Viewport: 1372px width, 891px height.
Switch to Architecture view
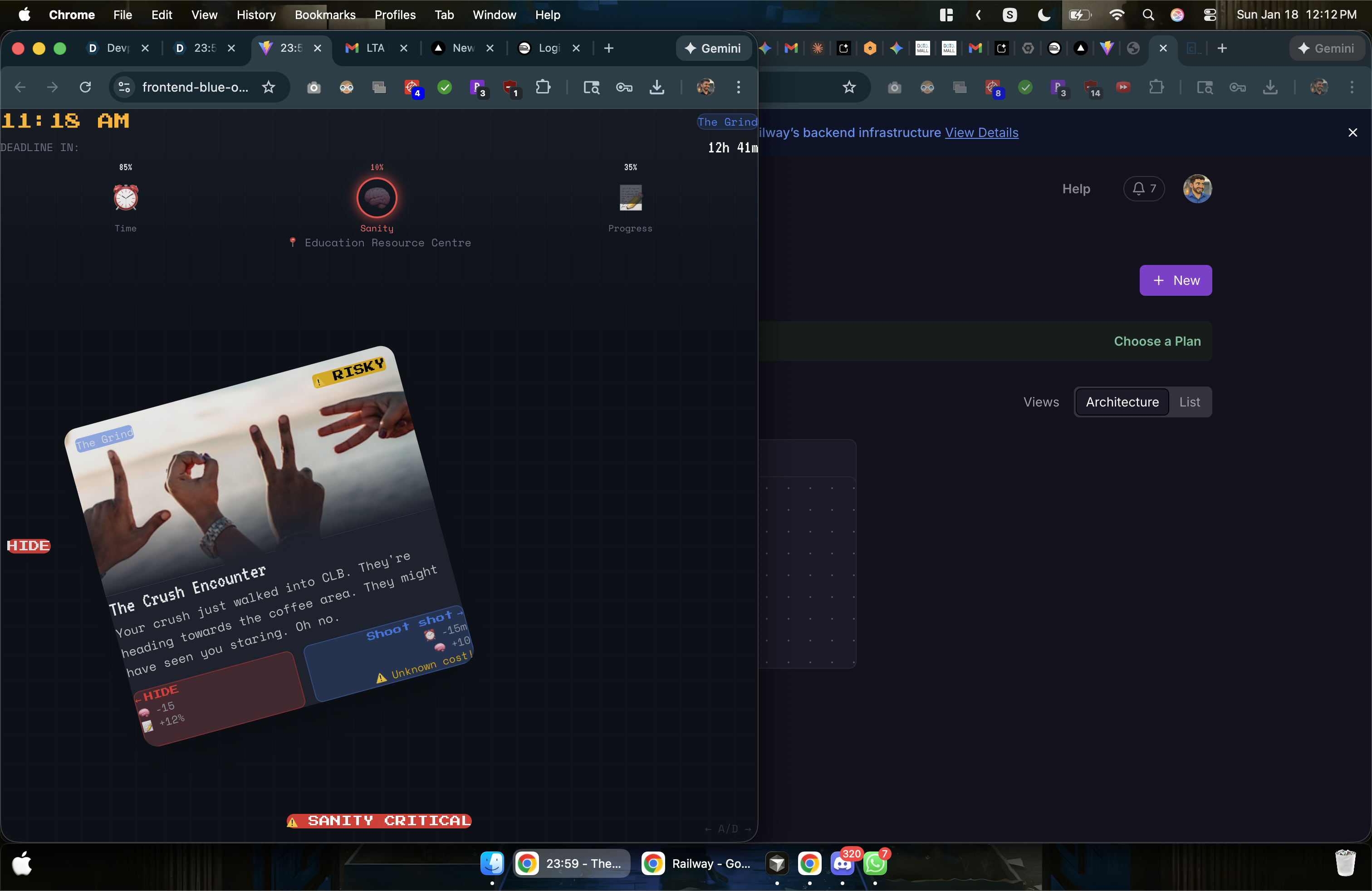coord(1122,401)
